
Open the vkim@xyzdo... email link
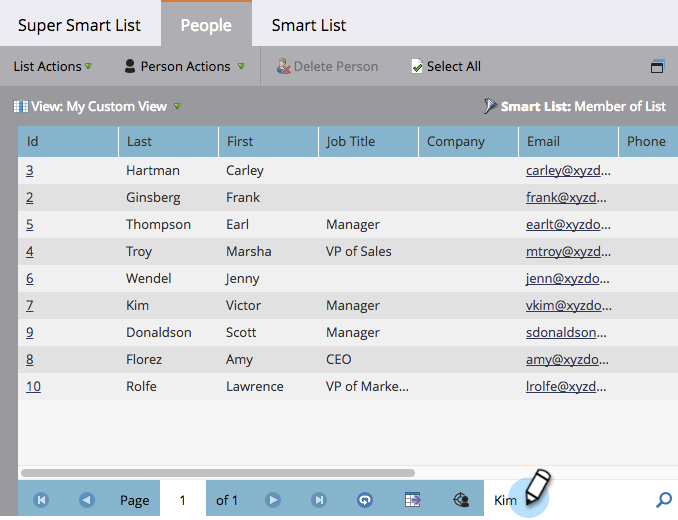tap(568, 305)
